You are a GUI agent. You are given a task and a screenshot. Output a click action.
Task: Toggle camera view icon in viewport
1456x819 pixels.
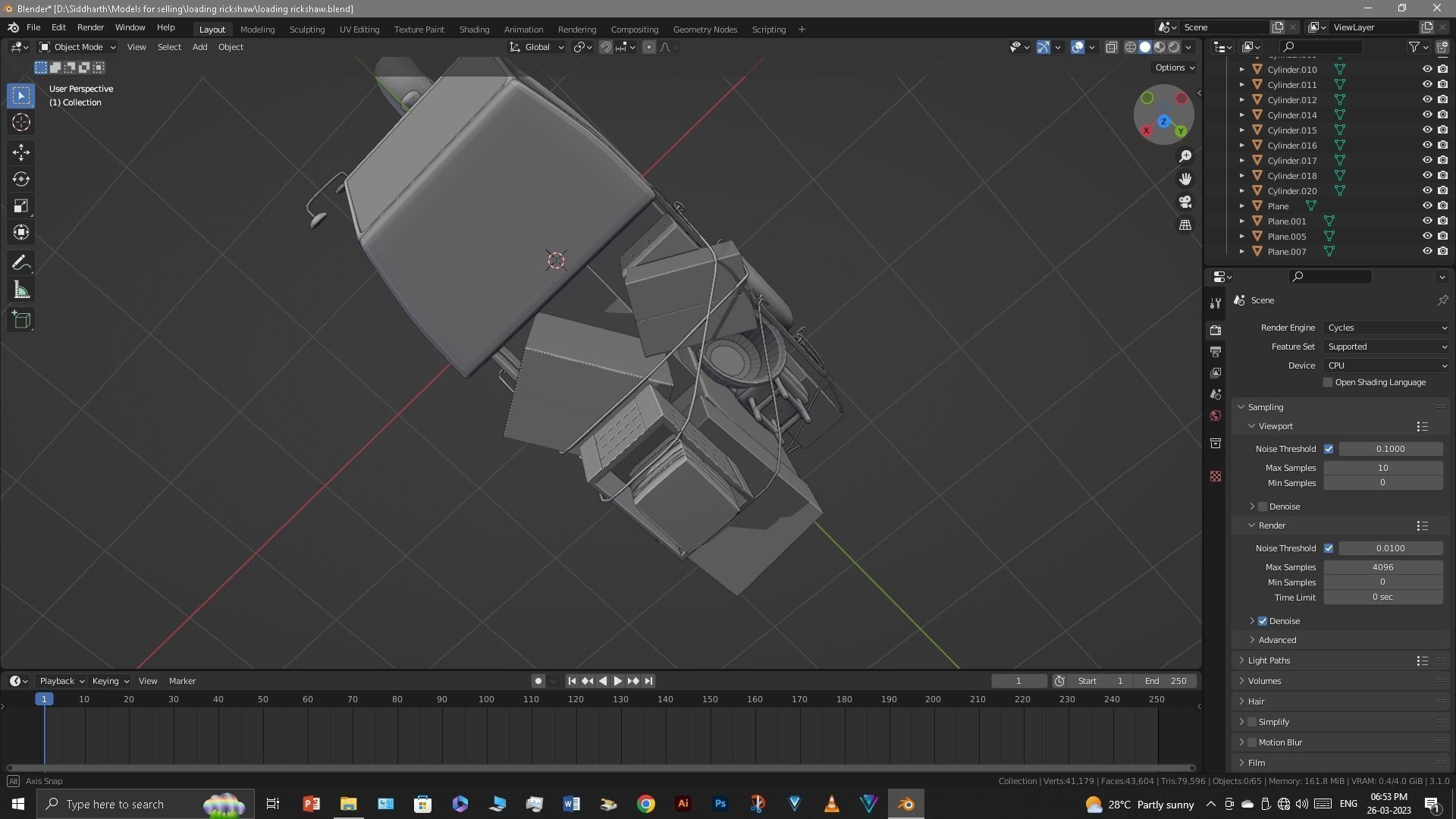pos(1185,202)
